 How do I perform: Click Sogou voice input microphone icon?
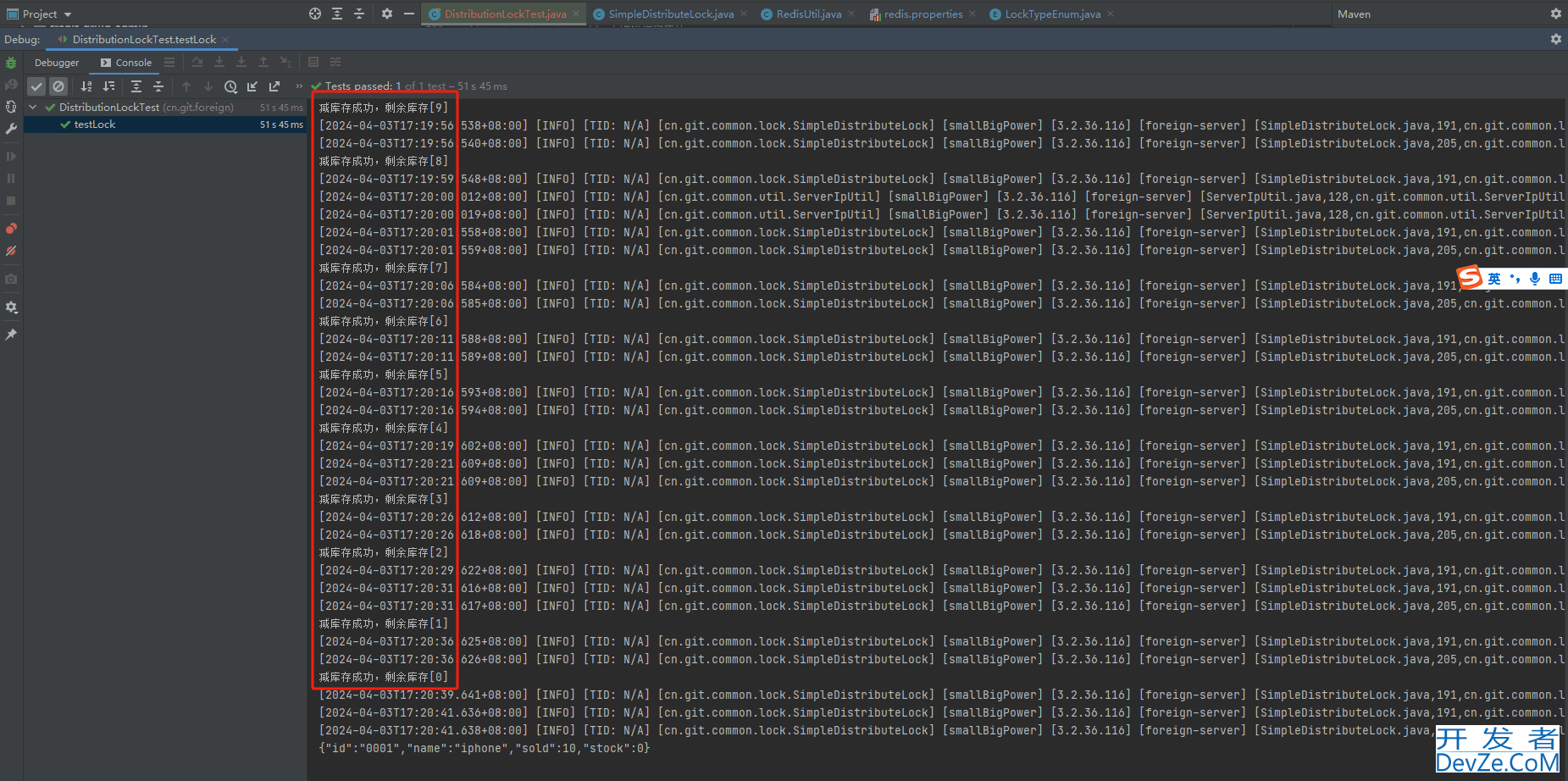(x=1535, y=279)
